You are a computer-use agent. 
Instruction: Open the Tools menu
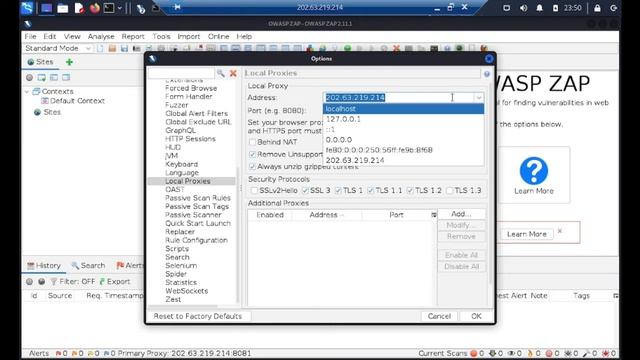pos(161,36)
